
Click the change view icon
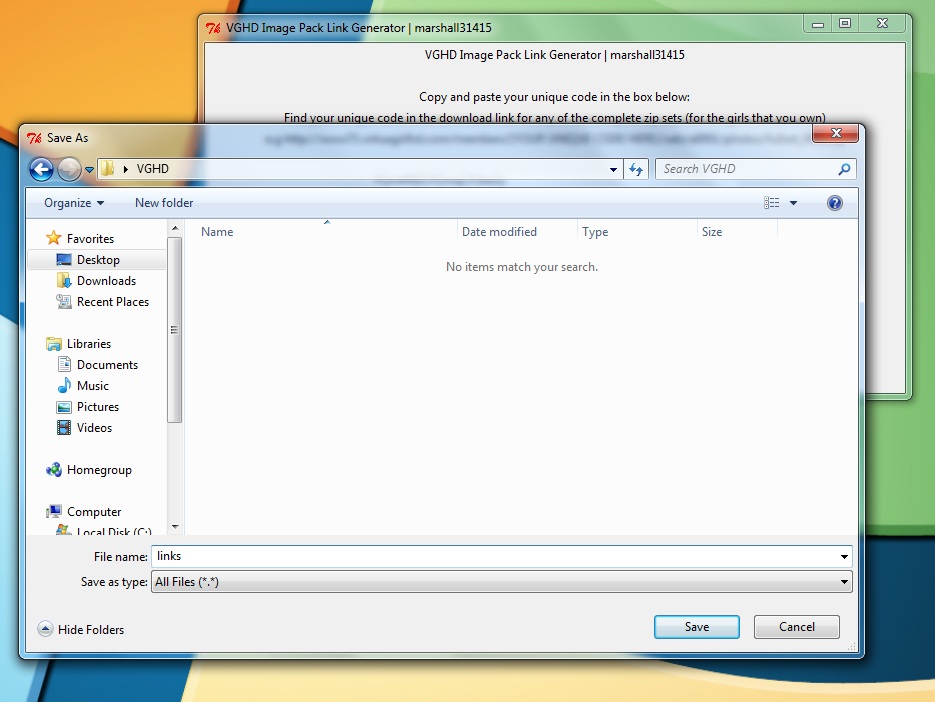(772, 203)
